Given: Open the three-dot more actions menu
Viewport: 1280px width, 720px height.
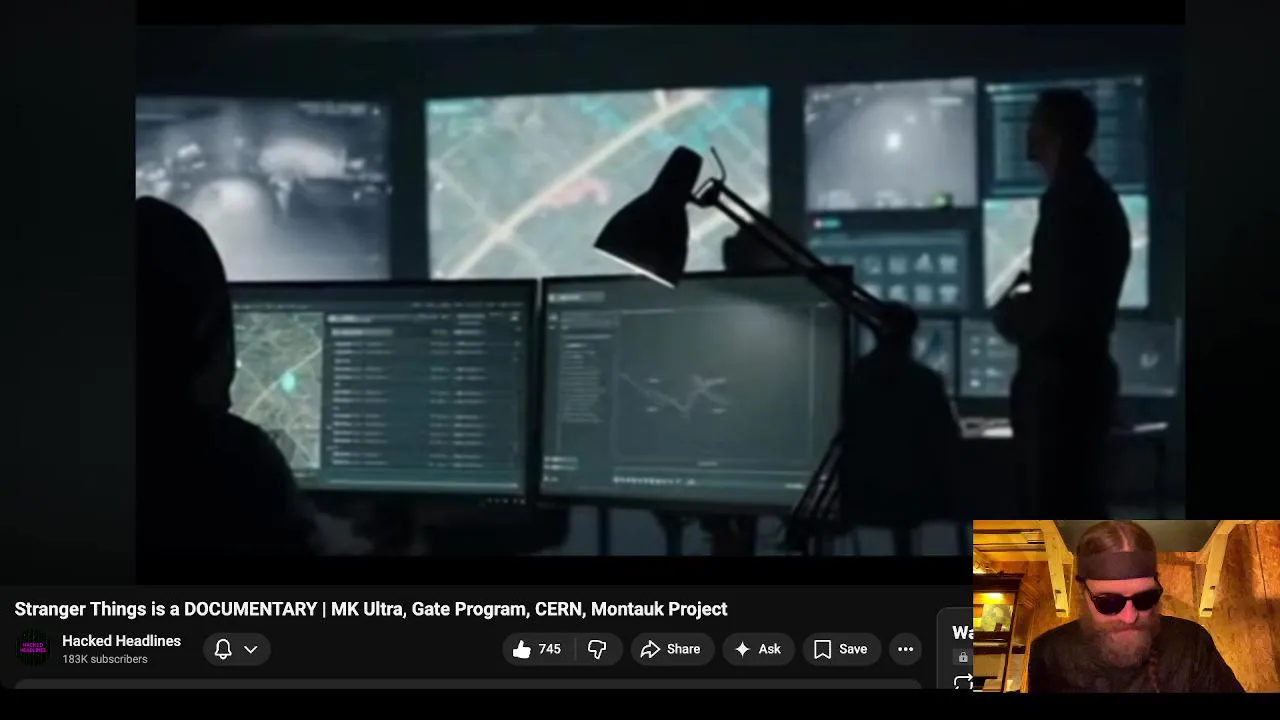Looking at the screenshot, I should click(x=905, y=649).
